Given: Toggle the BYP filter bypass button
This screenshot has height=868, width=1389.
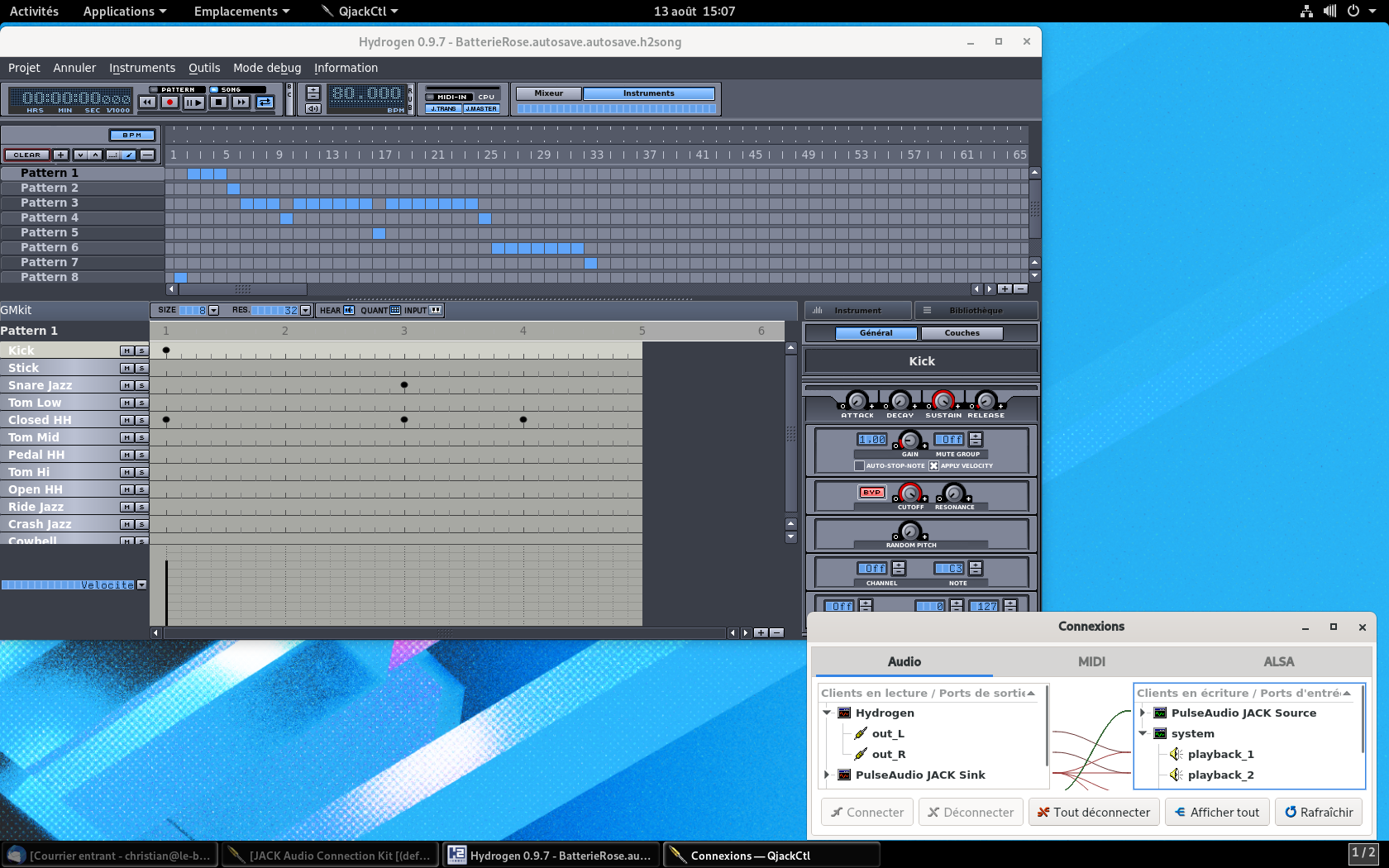Looking at the screenshot, I should [x=871, y=493].
